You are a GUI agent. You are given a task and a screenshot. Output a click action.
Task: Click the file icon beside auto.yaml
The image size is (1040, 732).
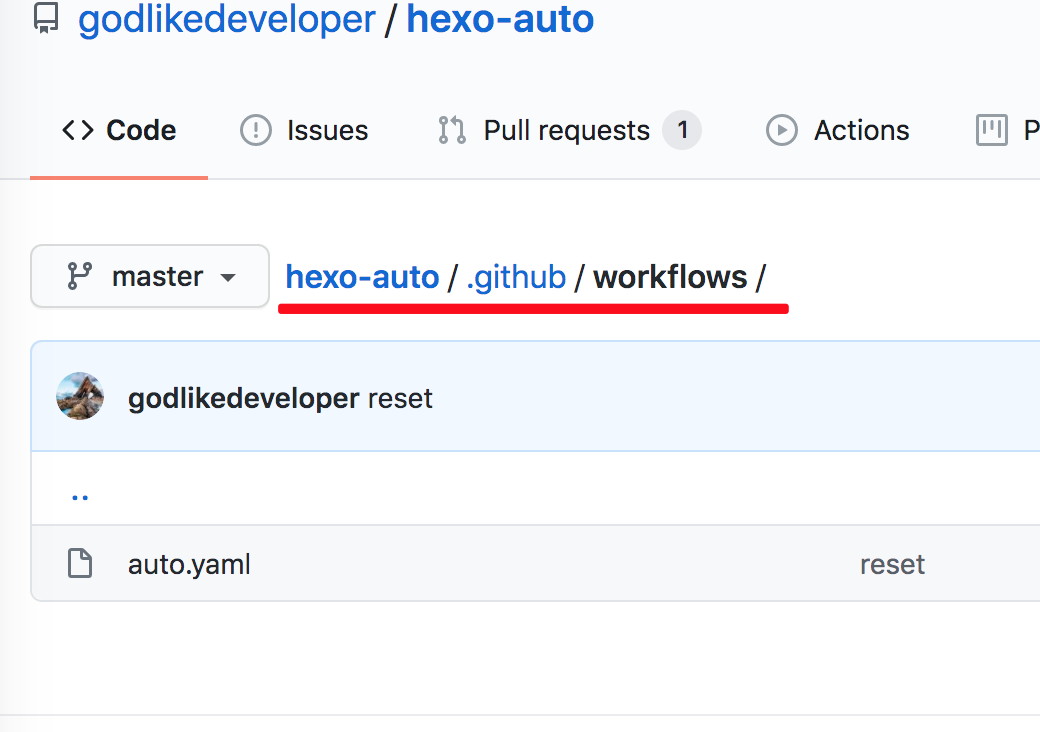point(81,564)
